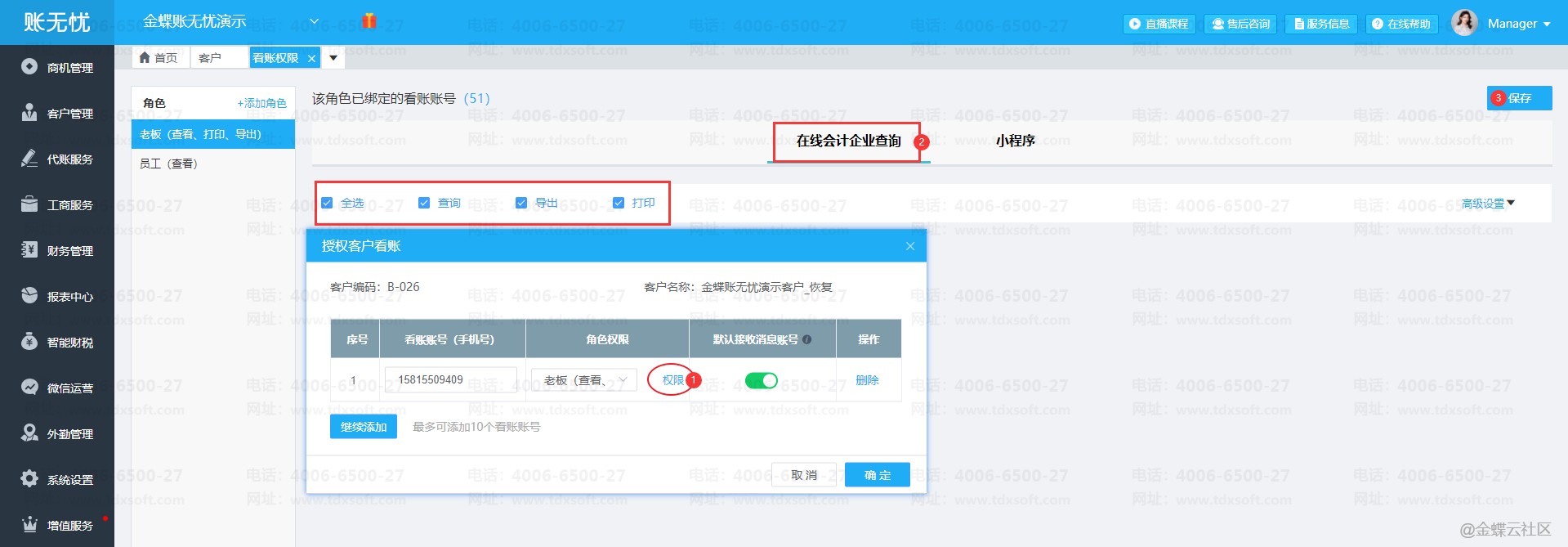The image size is (1568, 547).
Task: Click the 工商服务 briefcase icon
Action: pos(29,204)
